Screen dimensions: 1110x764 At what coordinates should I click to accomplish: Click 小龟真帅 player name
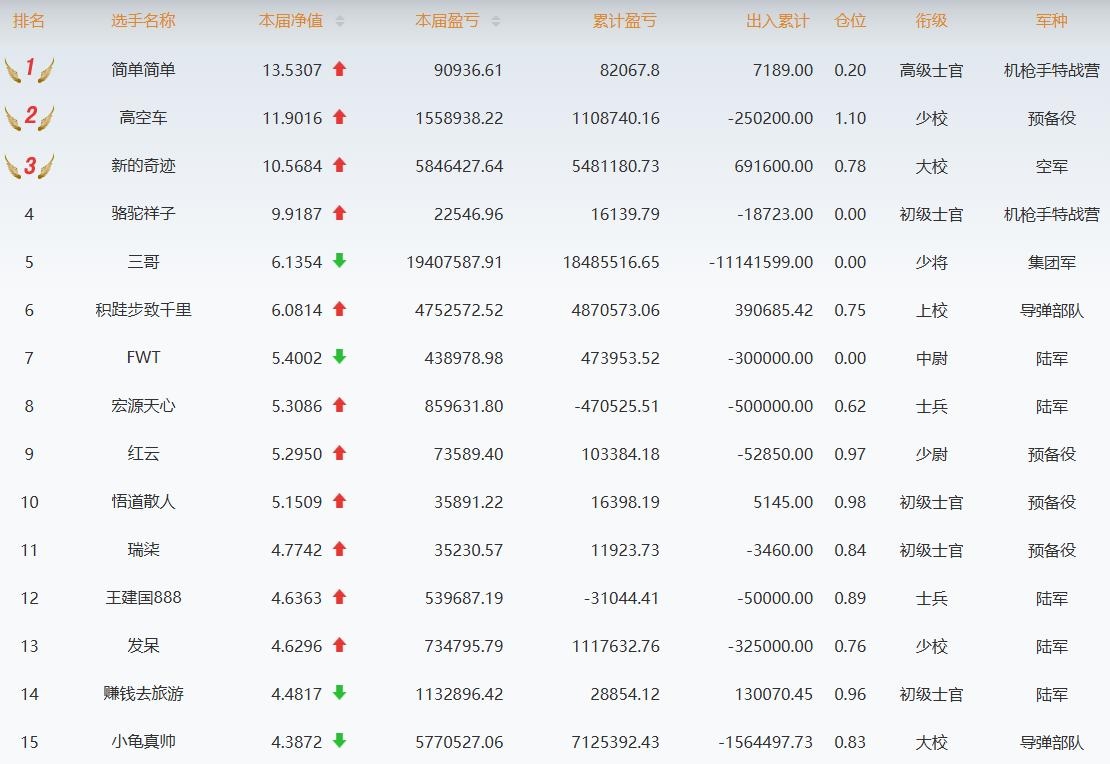coord(143,742)
